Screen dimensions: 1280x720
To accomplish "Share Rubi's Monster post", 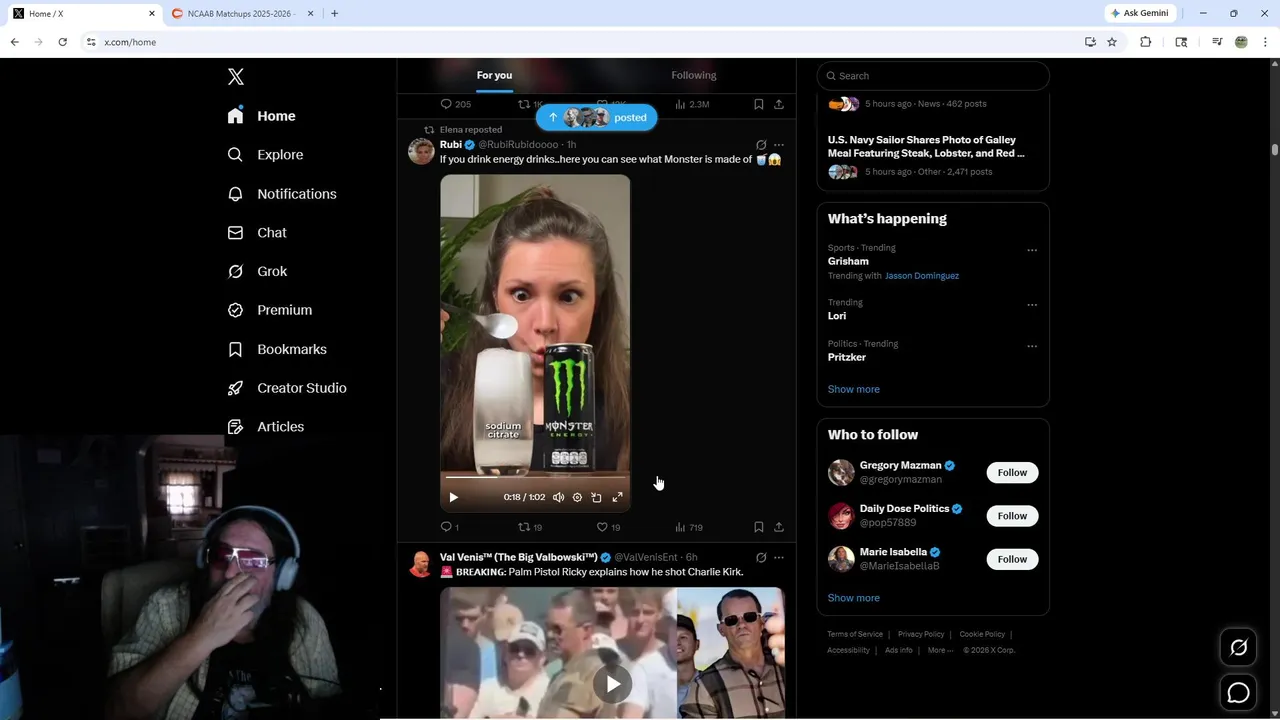I will click(779, 527).
